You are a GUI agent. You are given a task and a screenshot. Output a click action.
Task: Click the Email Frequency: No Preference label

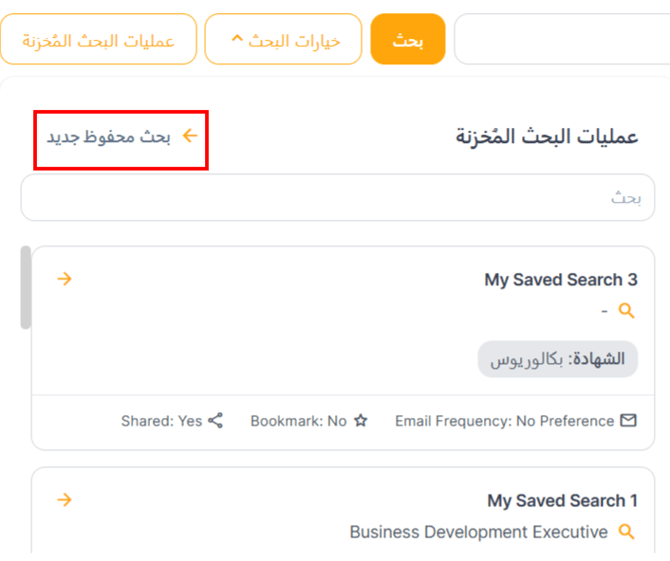504,421
